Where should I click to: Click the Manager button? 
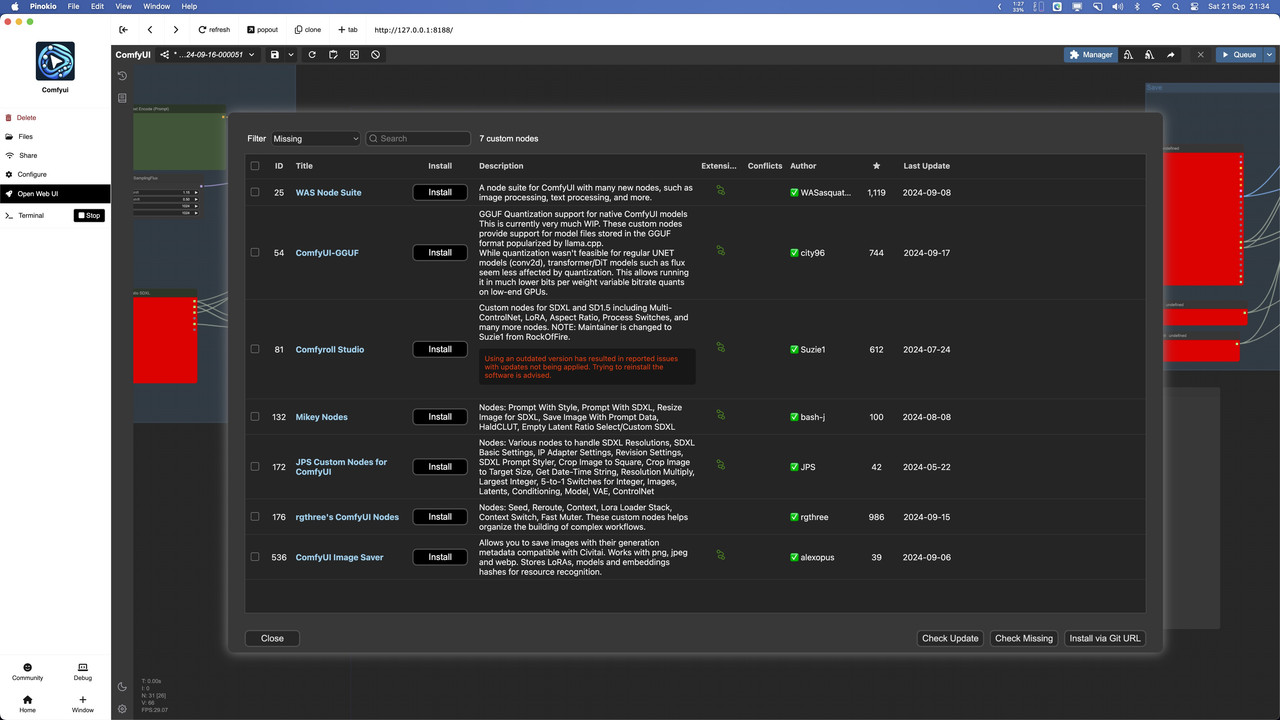coord(1090,55)
